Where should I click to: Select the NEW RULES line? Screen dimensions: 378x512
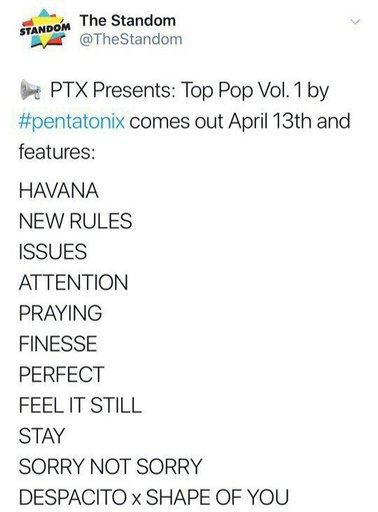(75, 221)
